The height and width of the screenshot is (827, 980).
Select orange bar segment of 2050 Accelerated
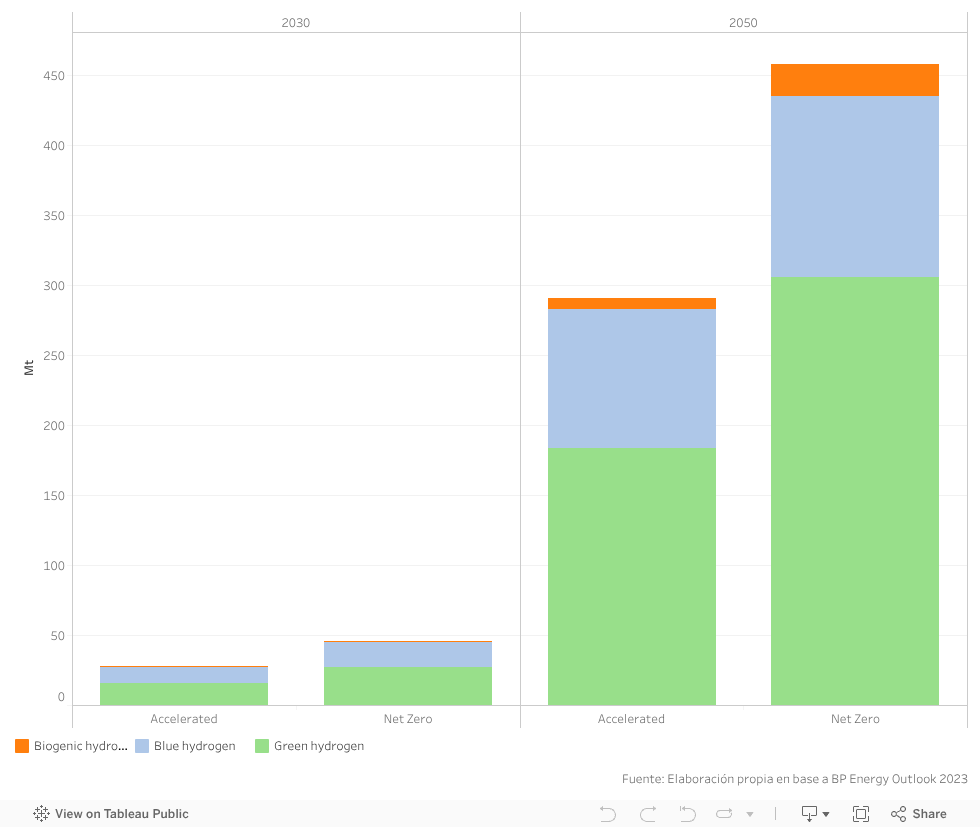pos(632,303)
